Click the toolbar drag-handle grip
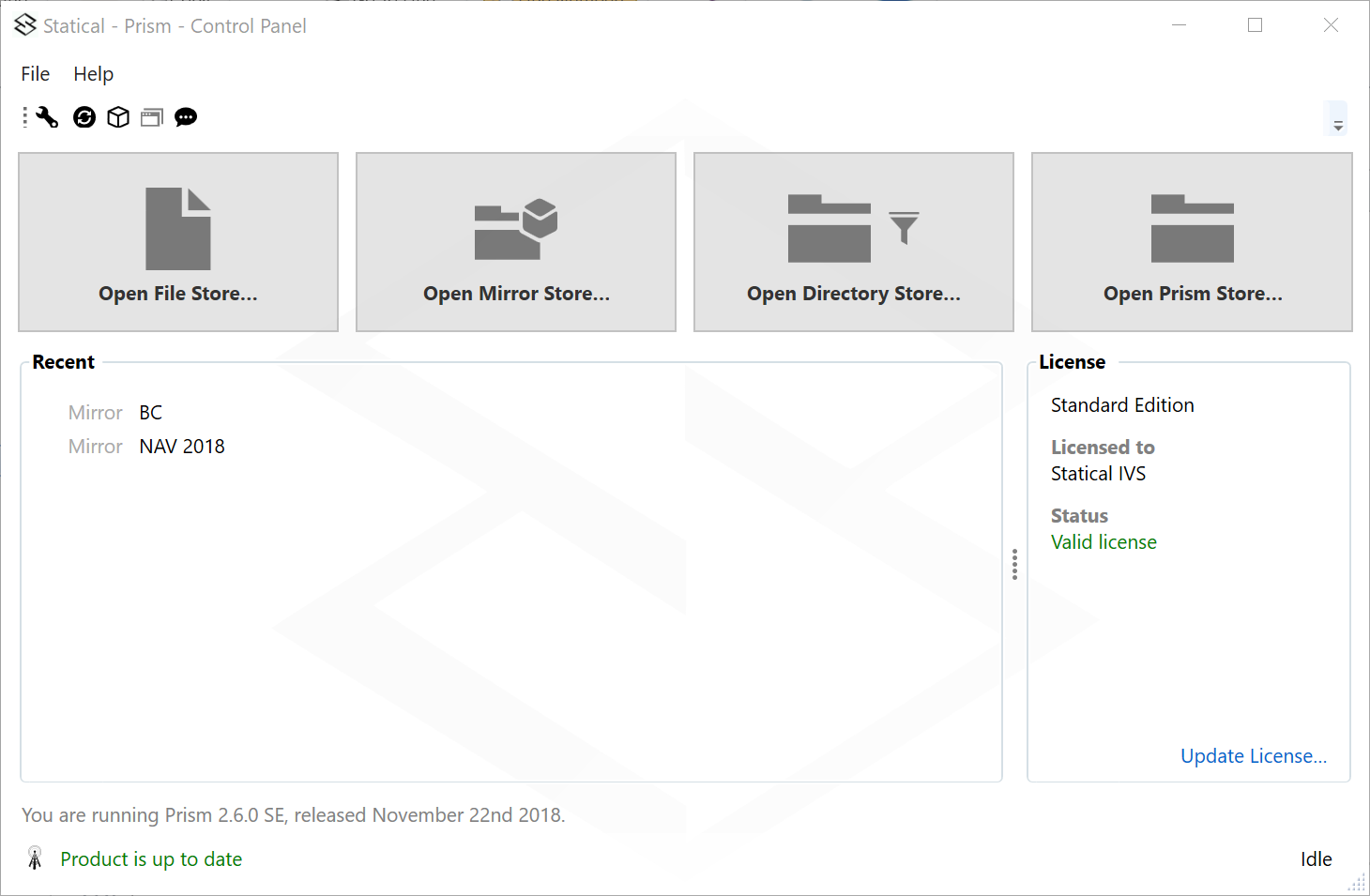The height and width of the screenshot is (896, 1370). pyautogui.click(x=25, y=117)
